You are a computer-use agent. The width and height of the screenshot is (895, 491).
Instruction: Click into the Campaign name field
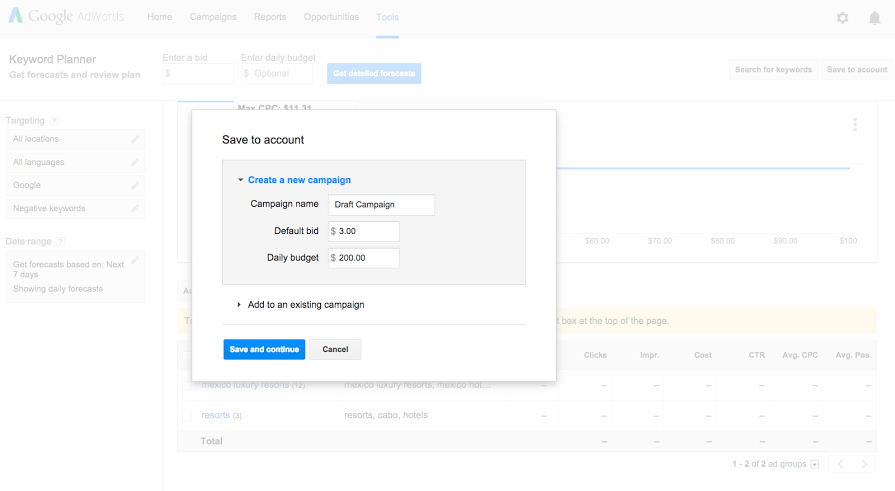click(x=381, y=204)
